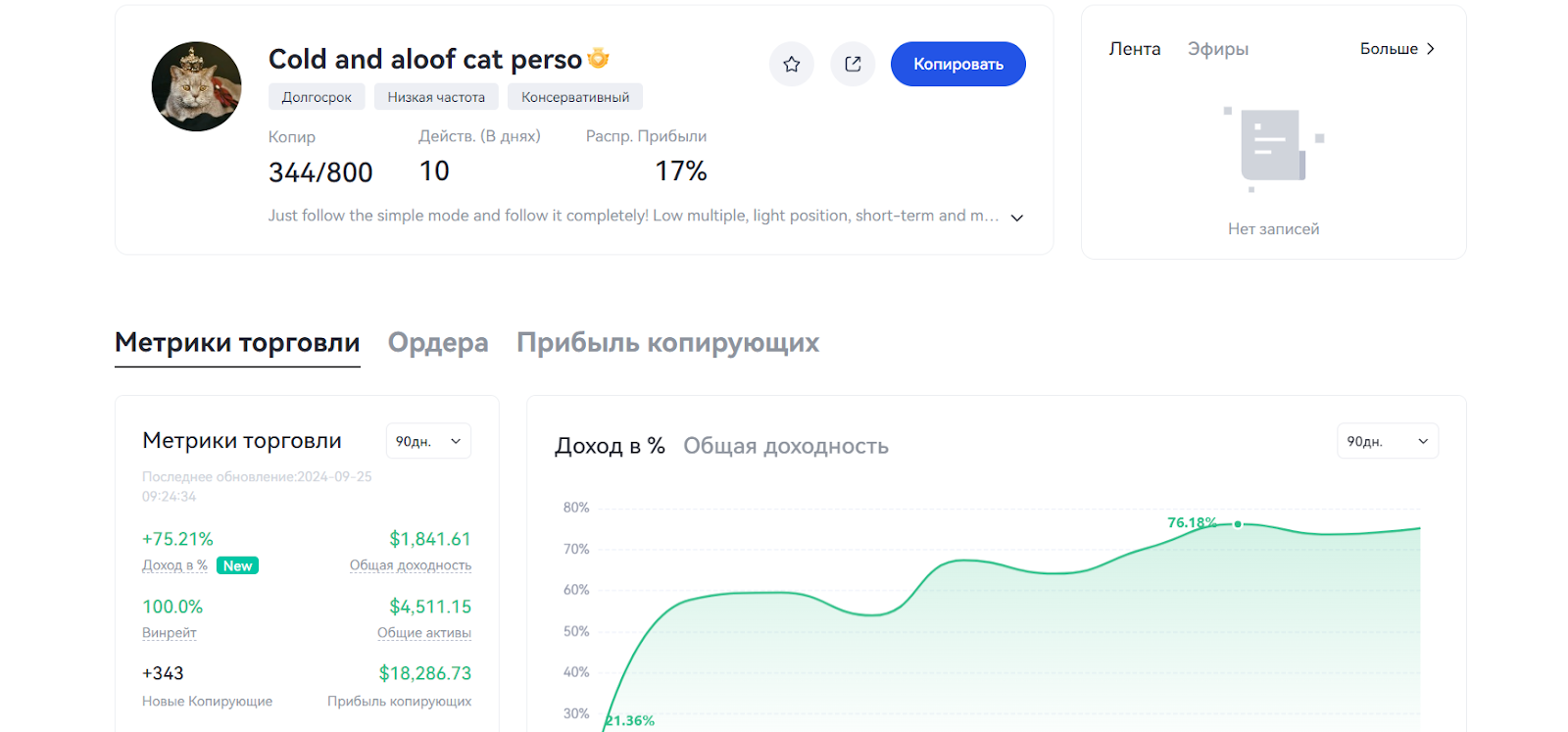Screen dimensions: 1568x732
Task: Click the Распр. Прибыли label
Action: [x=646, y=136]
